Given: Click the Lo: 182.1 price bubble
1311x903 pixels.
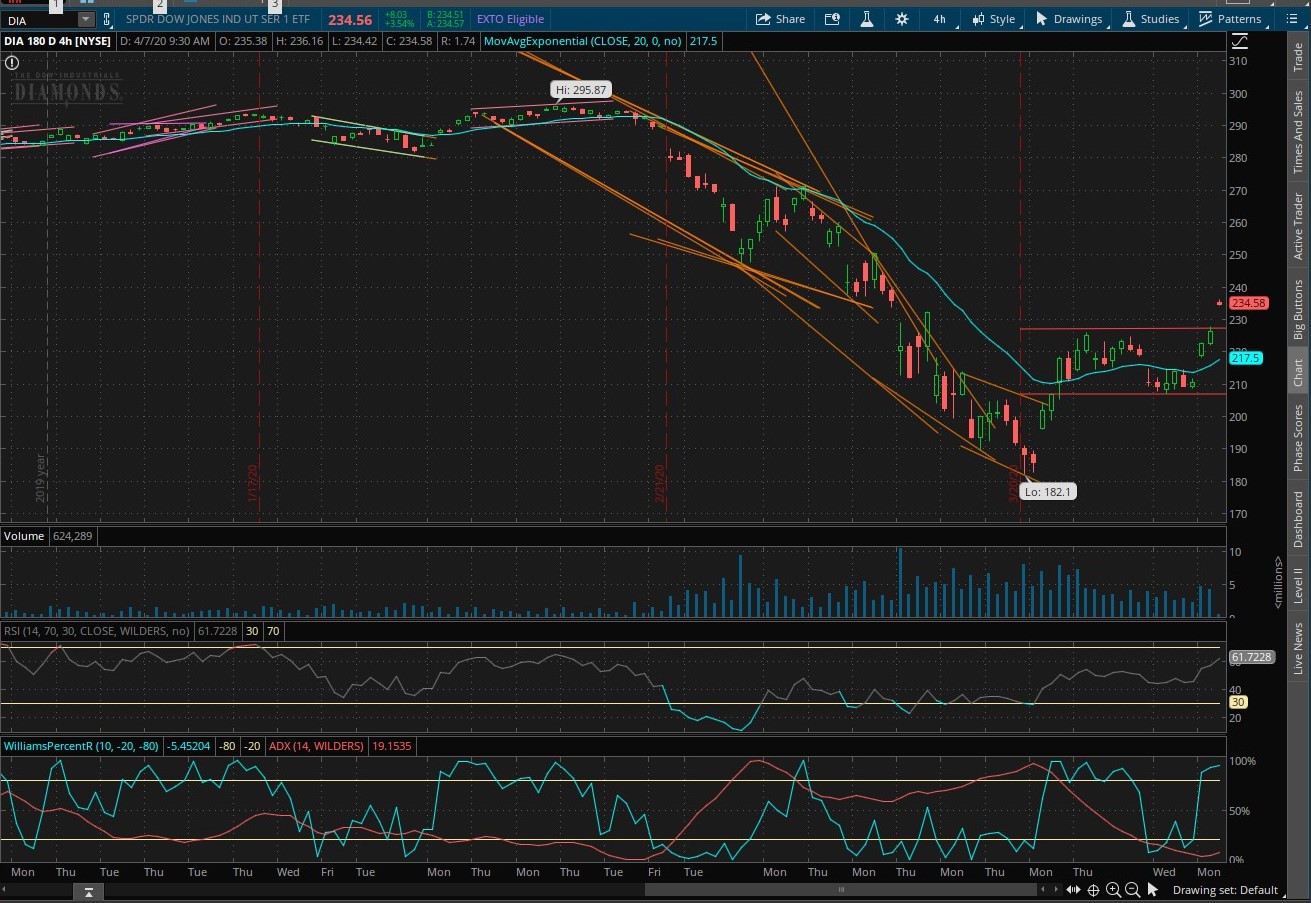Looking at the screenshot, I should pyautogui.click(x=1048, y=492).
